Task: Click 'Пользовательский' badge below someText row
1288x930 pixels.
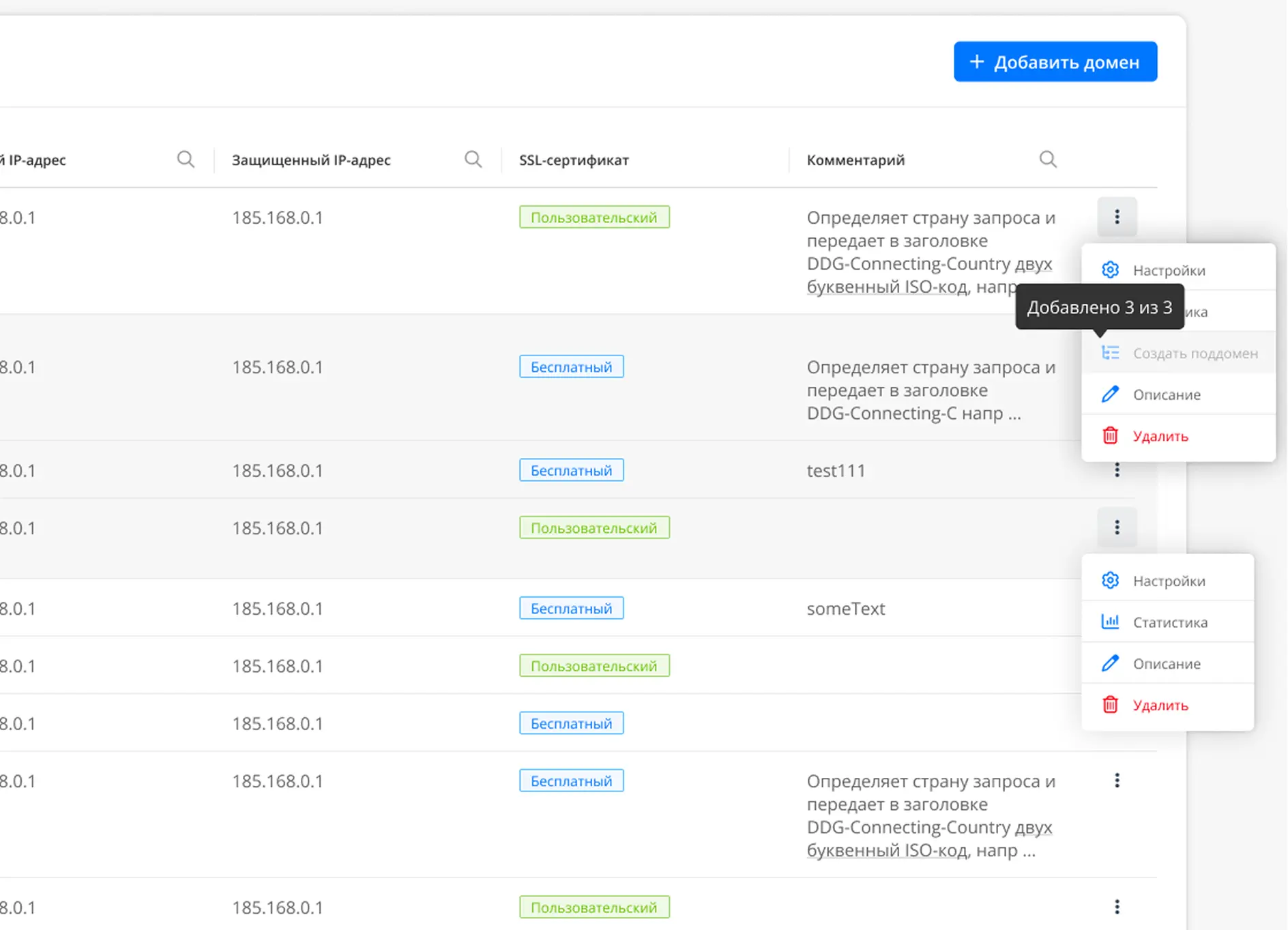Action: 594,665
